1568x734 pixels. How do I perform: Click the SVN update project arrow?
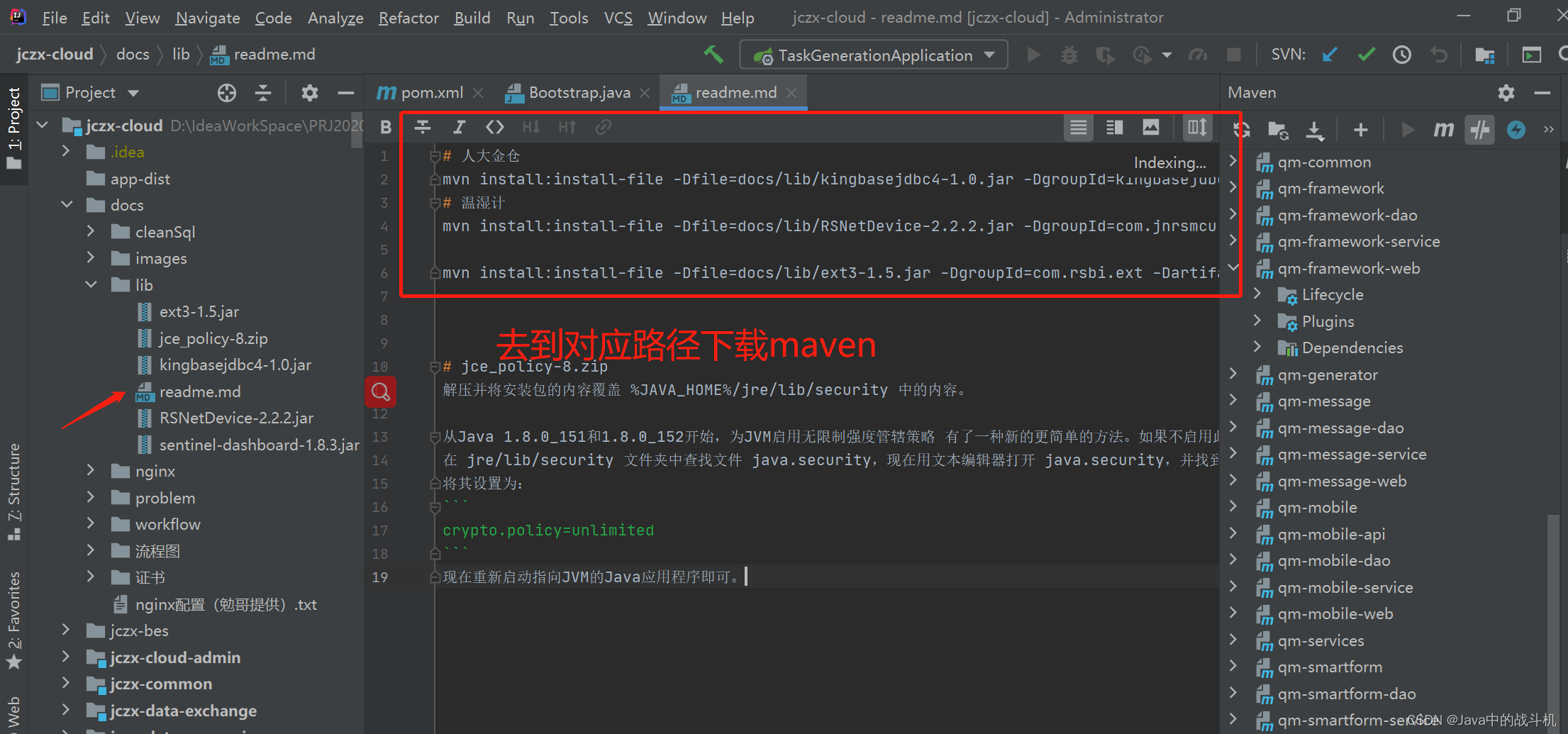click(x=1330, y=55)
